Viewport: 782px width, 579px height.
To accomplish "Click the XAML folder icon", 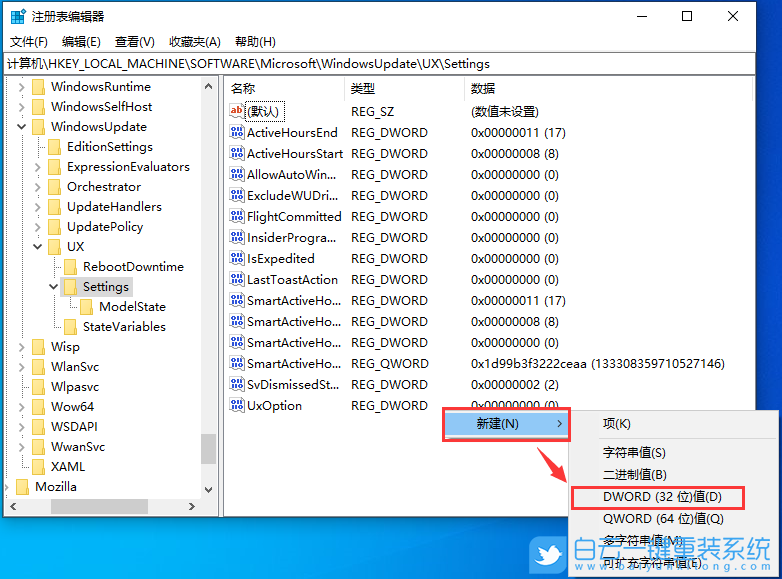I will point(38,467).
